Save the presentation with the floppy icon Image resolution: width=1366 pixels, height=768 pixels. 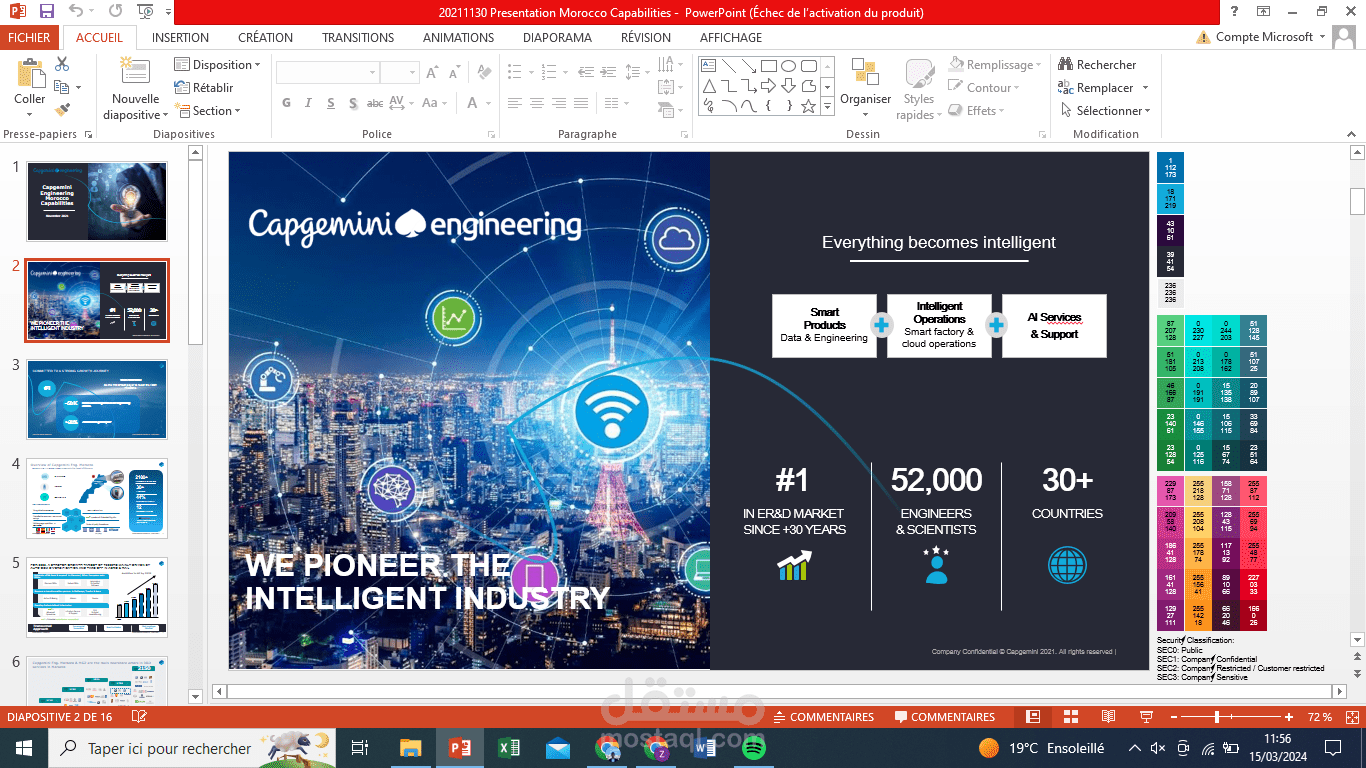[x=47, y=12]
